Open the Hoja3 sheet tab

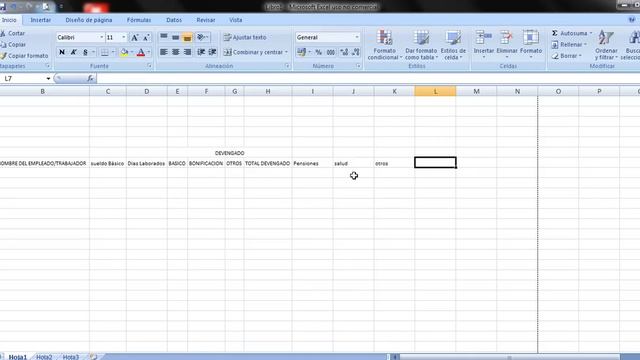(x=71, y=357)
